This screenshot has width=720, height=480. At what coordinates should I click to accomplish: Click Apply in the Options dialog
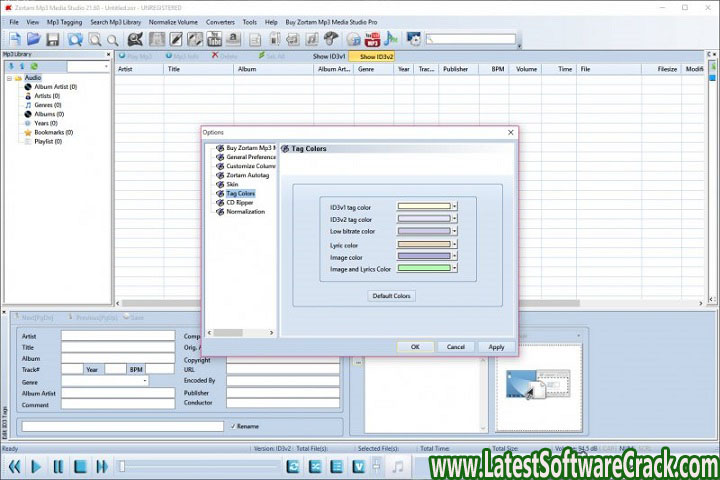coord(496,347)
